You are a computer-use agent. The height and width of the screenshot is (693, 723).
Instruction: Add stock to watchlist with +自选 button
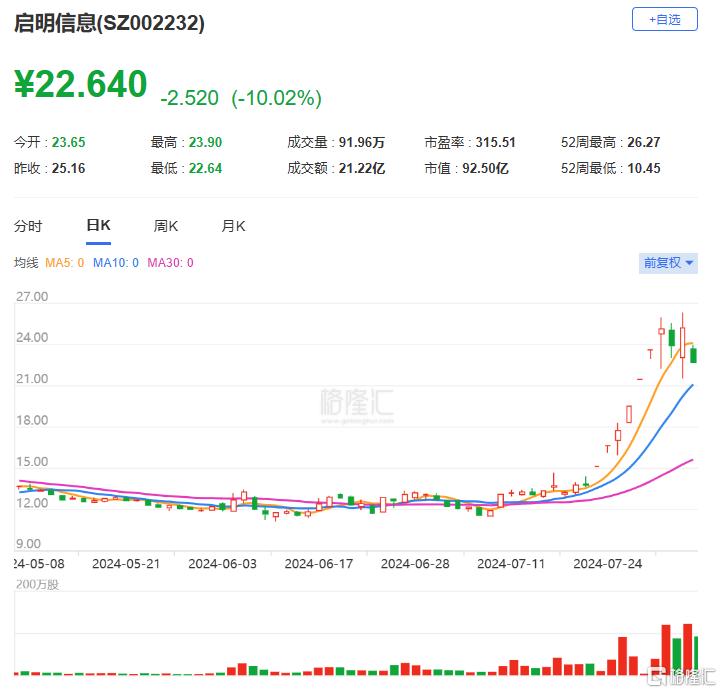pyautogui.click(x=664, y=19)
